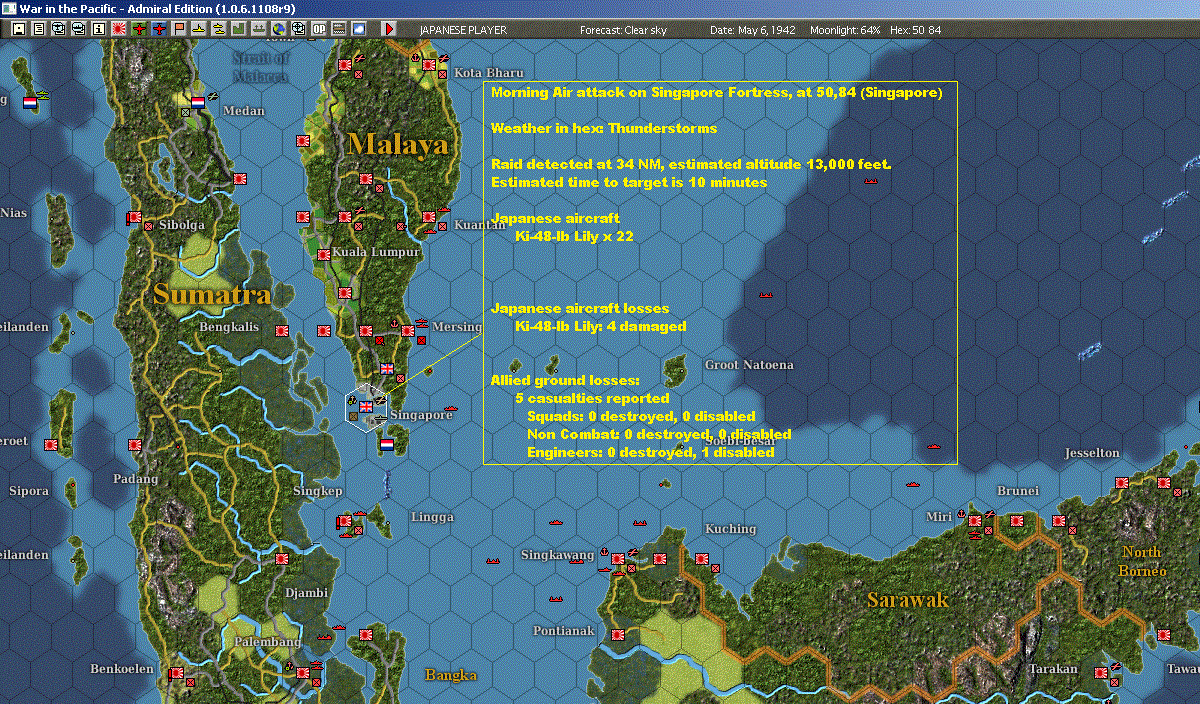Click the Groot Natoena island label

pos(749,365)
